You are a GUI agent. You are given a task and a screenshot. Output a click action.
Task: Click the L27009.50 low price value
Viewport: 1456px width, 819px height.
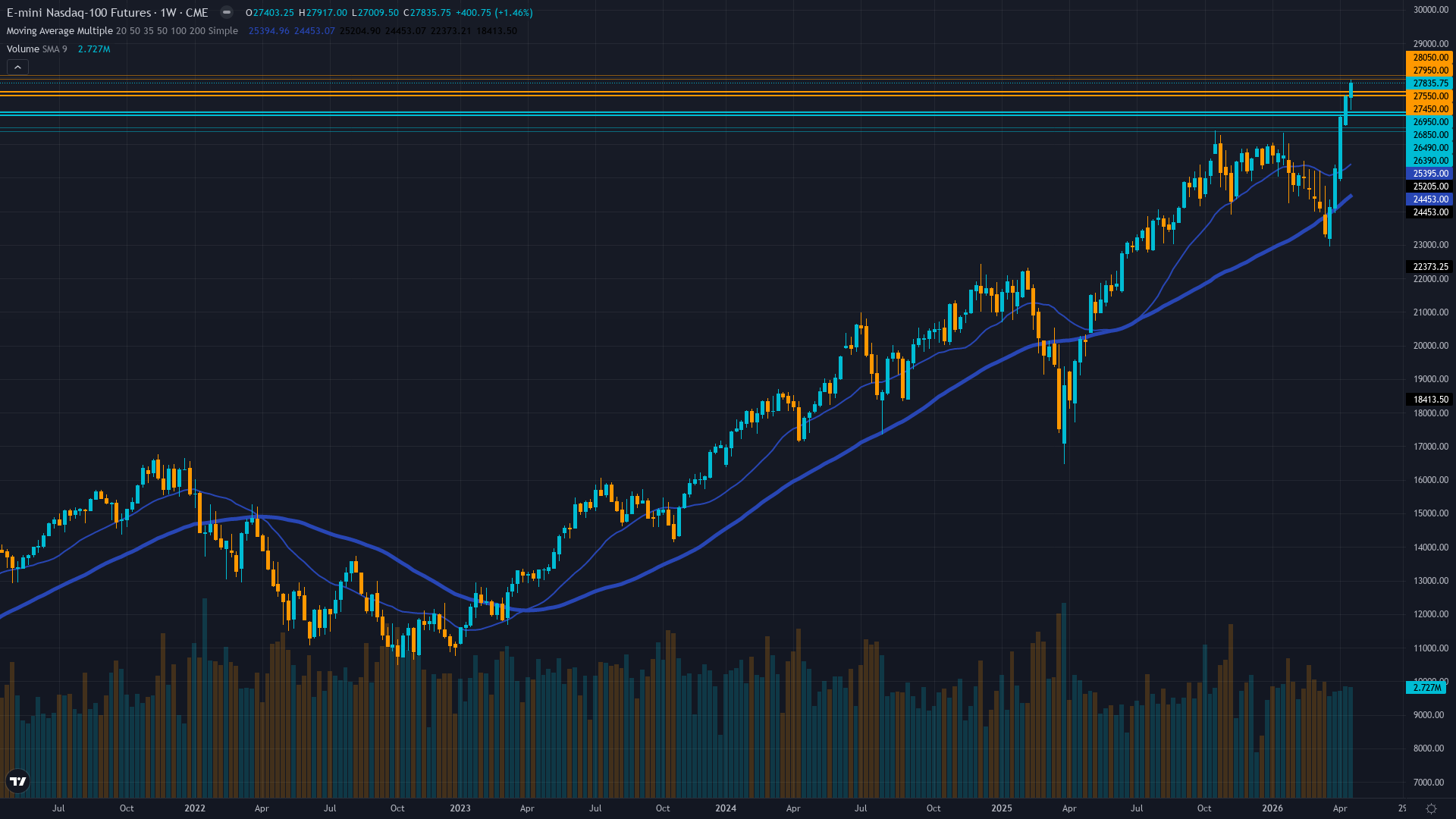[x=375, y=13]
